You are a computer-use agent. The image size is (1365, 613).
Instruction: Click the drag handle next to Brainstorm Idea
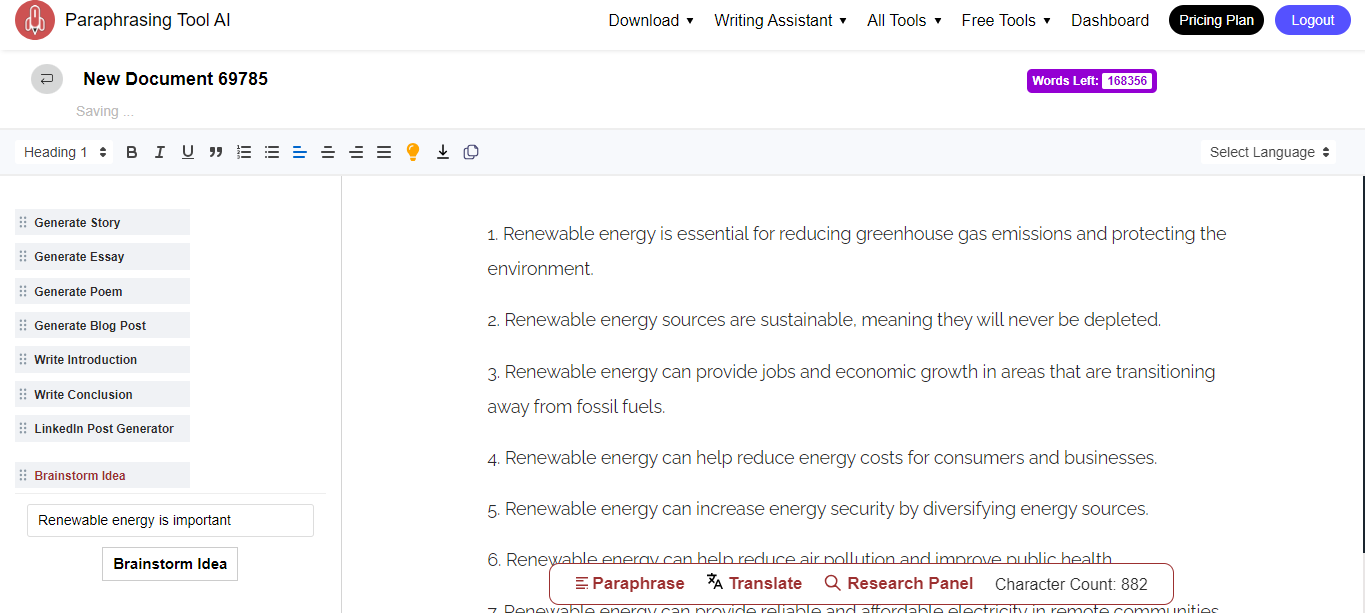tap(23, 475)
